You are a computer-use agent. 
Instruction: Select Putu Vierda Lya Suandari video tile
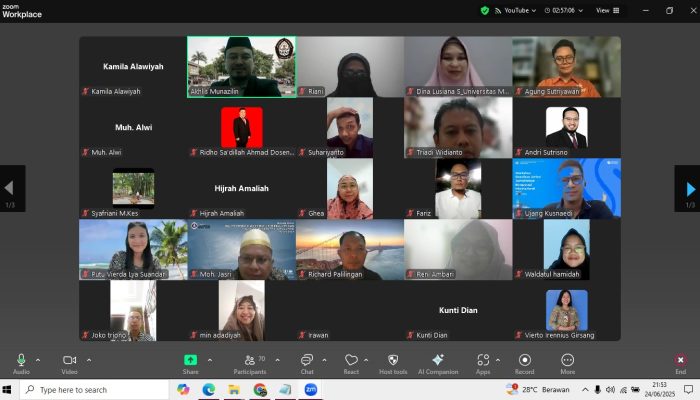[x=133, y=250]
